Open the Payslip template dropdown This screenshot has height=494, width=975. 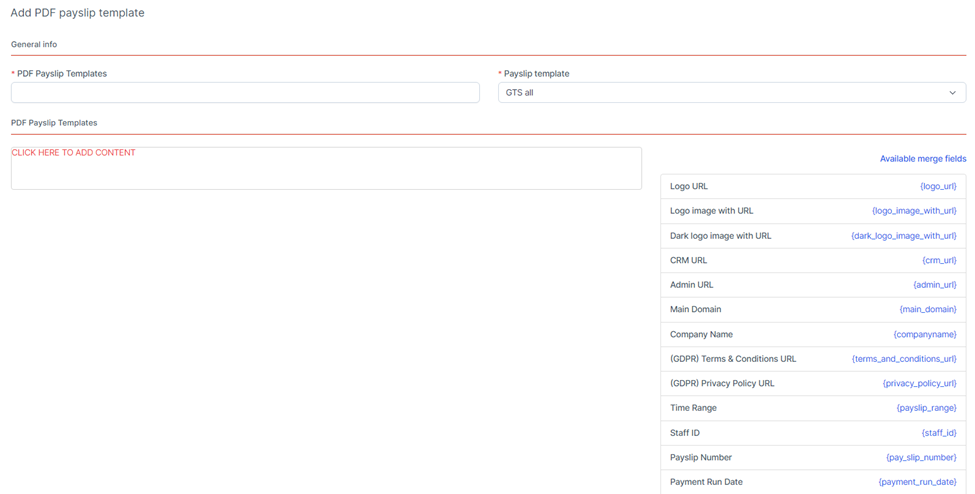tap(731, 93)
